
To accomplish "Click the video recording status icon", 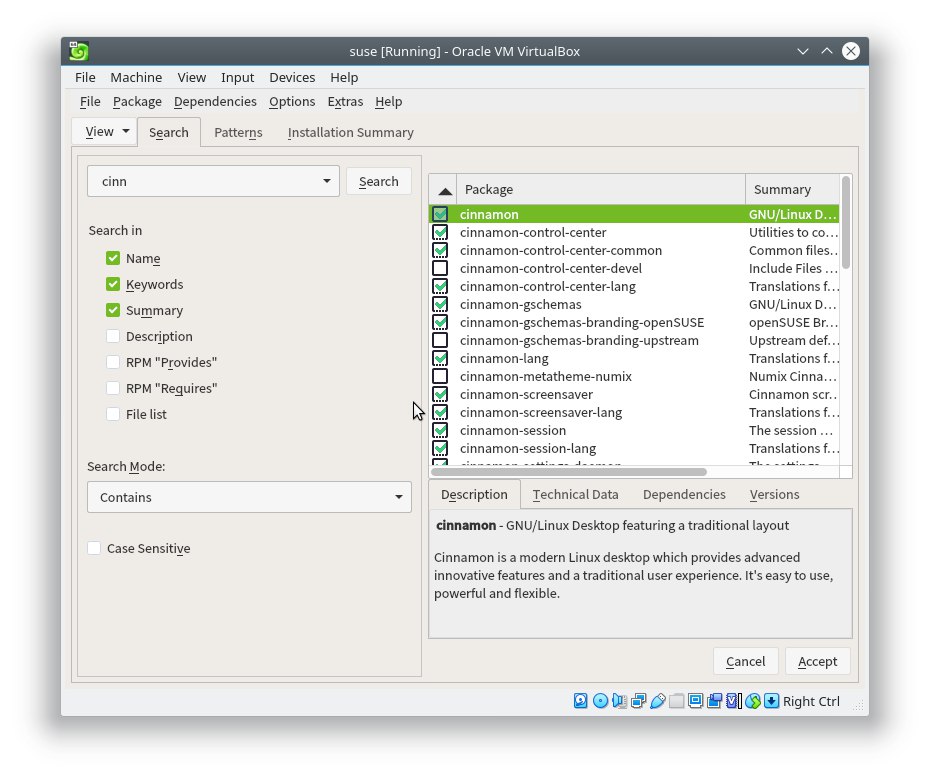I will click(x=715, y=701).
